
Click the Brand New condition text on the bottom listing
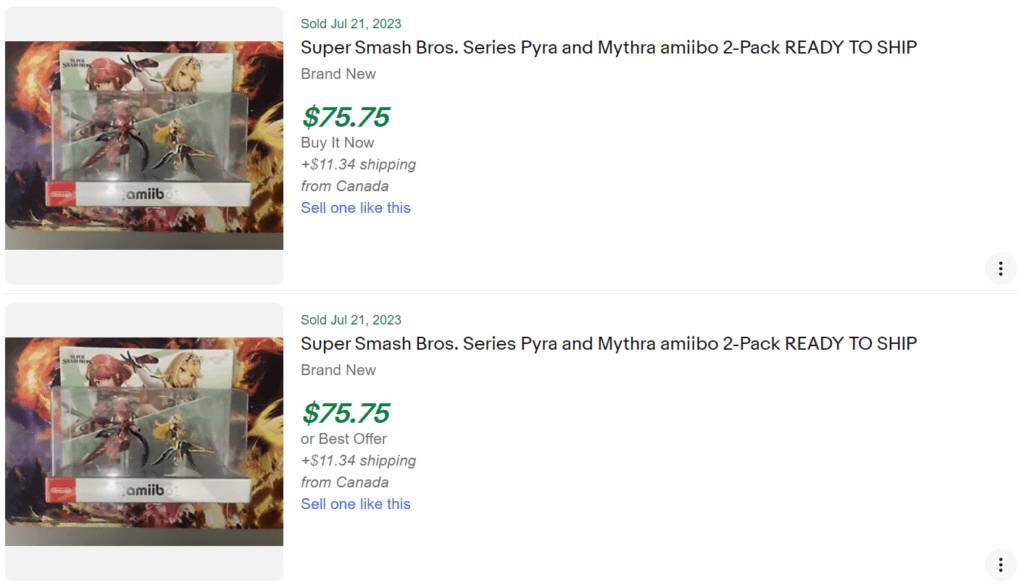(x=337, y=370)
